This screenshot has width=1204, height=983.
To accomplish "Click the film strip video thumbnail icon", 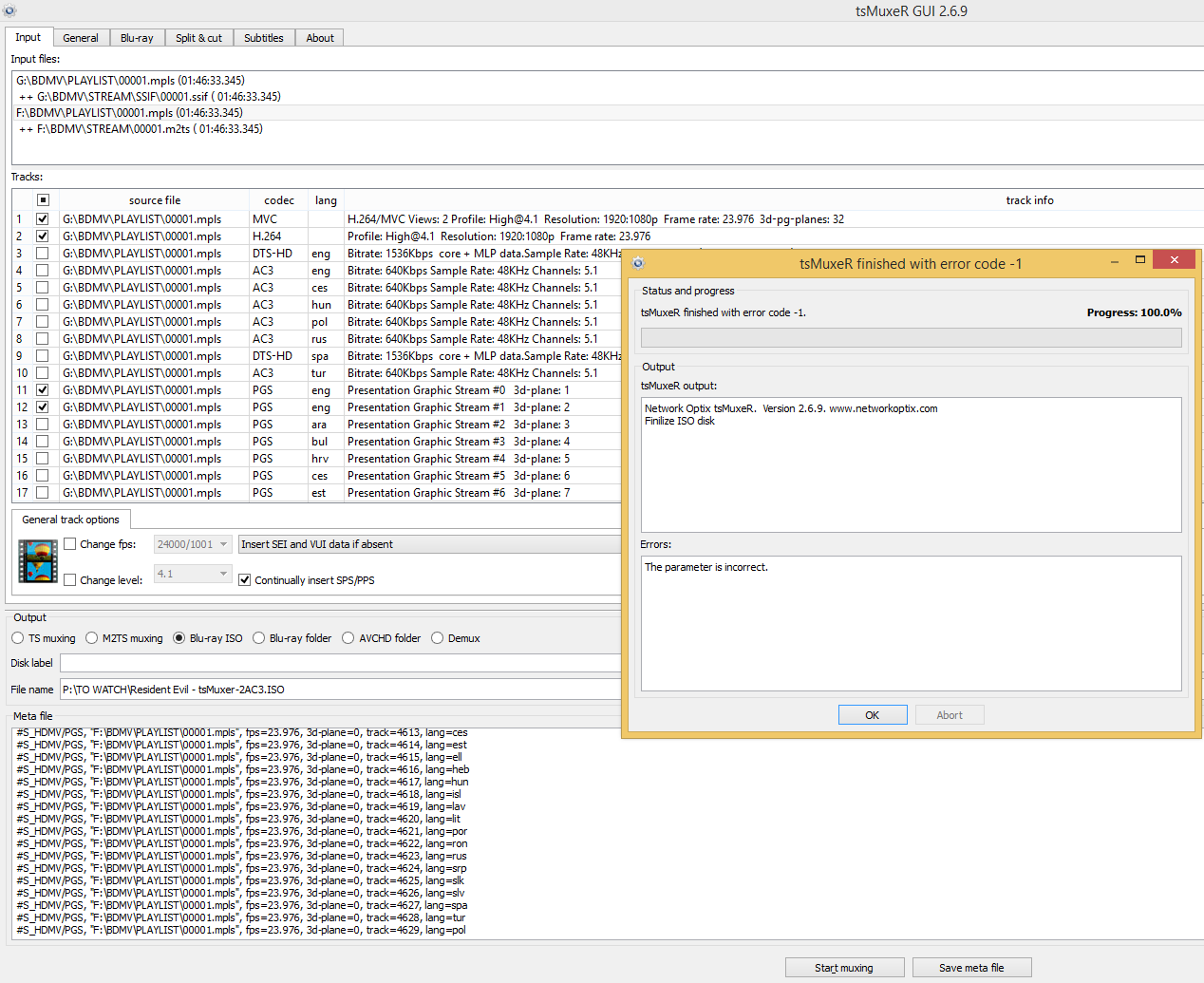I will [x=38, y=561].
